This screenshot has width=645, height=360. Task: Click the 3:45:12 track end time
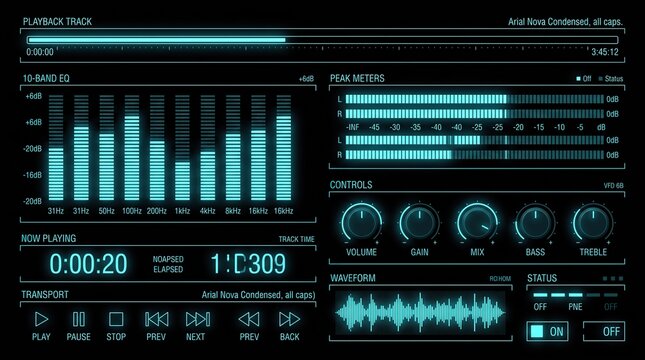click(605, 52)
